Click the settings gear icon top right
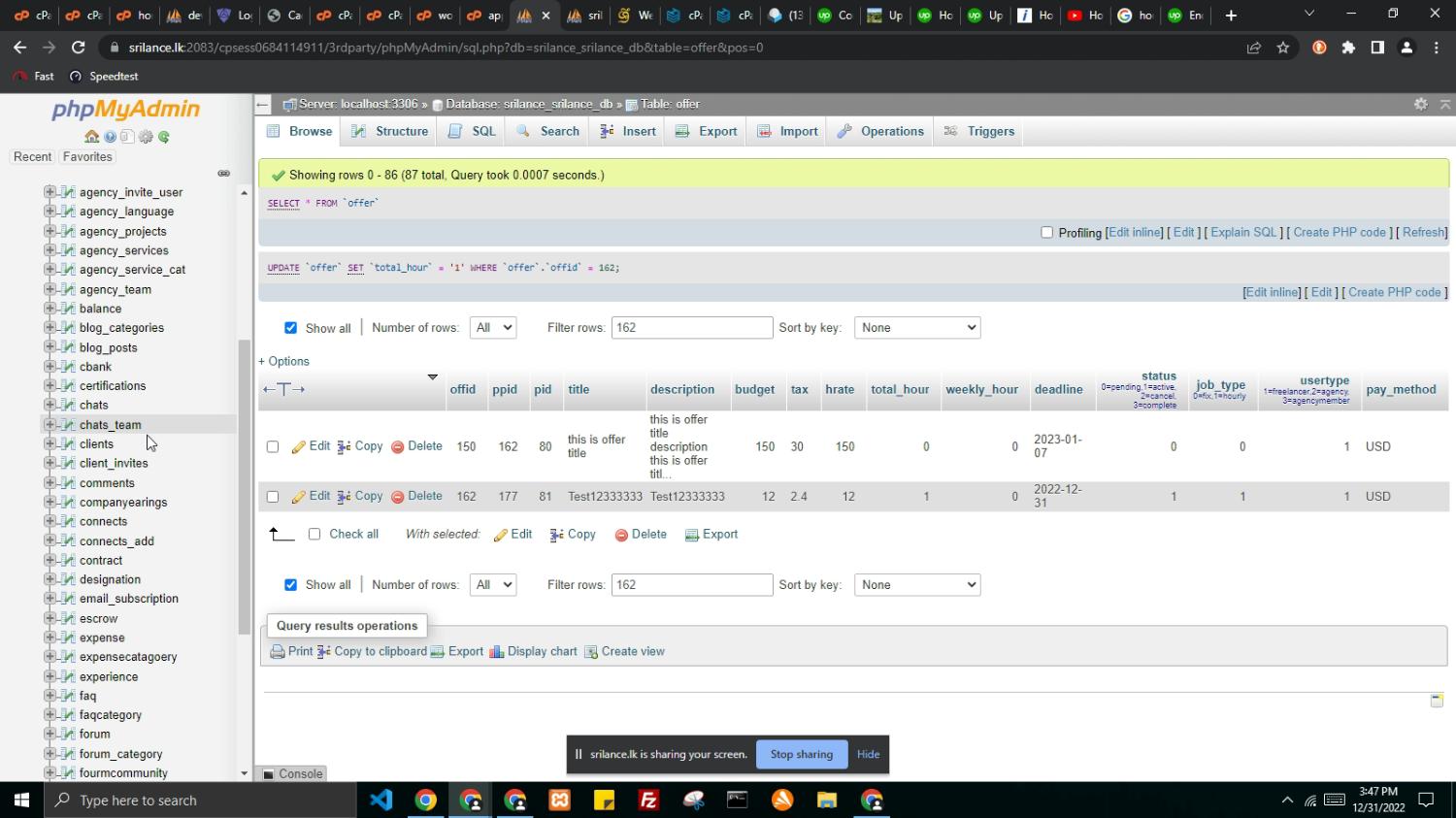This screenshot has height=818, width=1456. [1420, 104]
